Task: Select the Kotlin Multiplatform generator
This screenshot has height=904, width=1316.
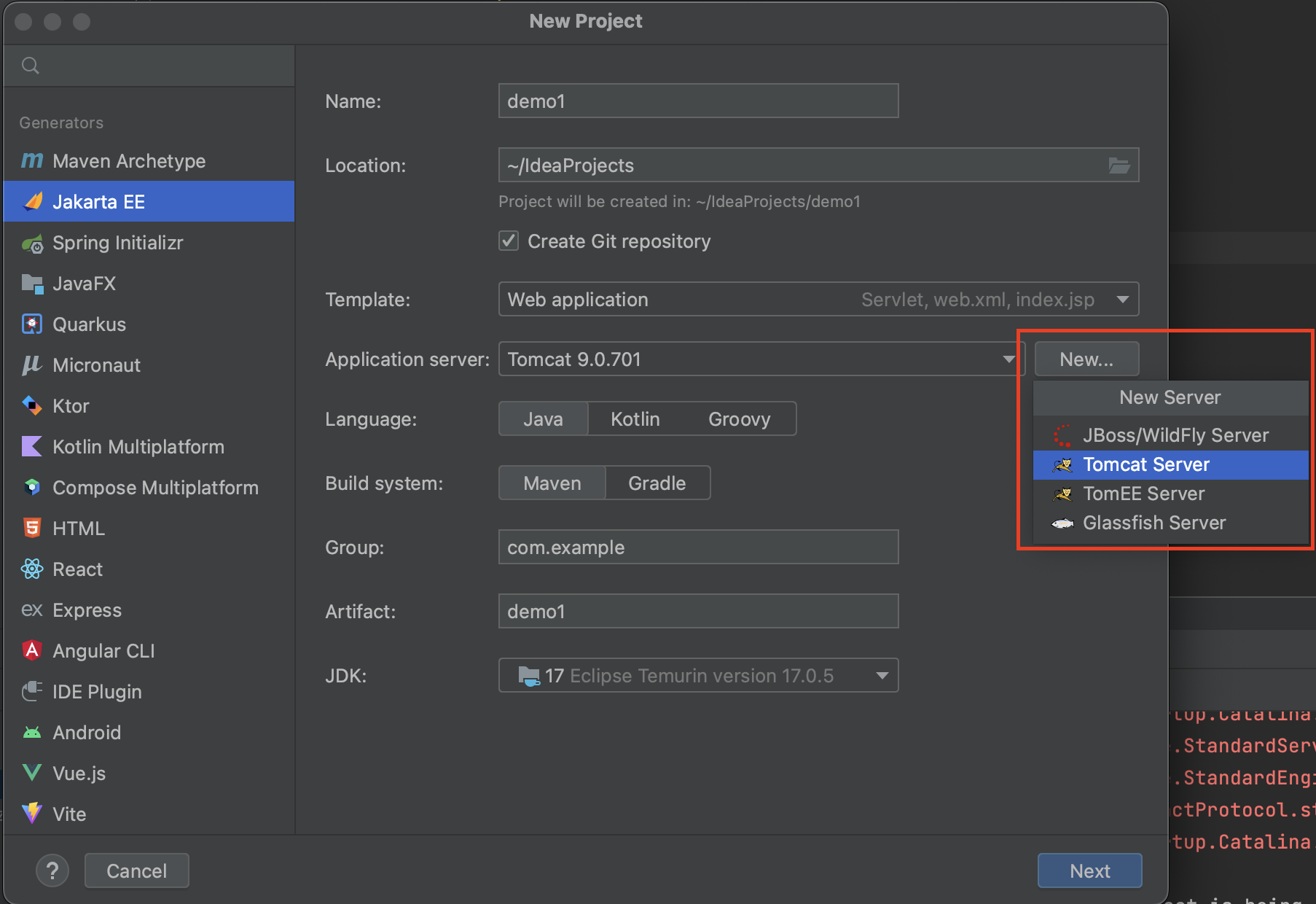Action: (x=149, y=447)
